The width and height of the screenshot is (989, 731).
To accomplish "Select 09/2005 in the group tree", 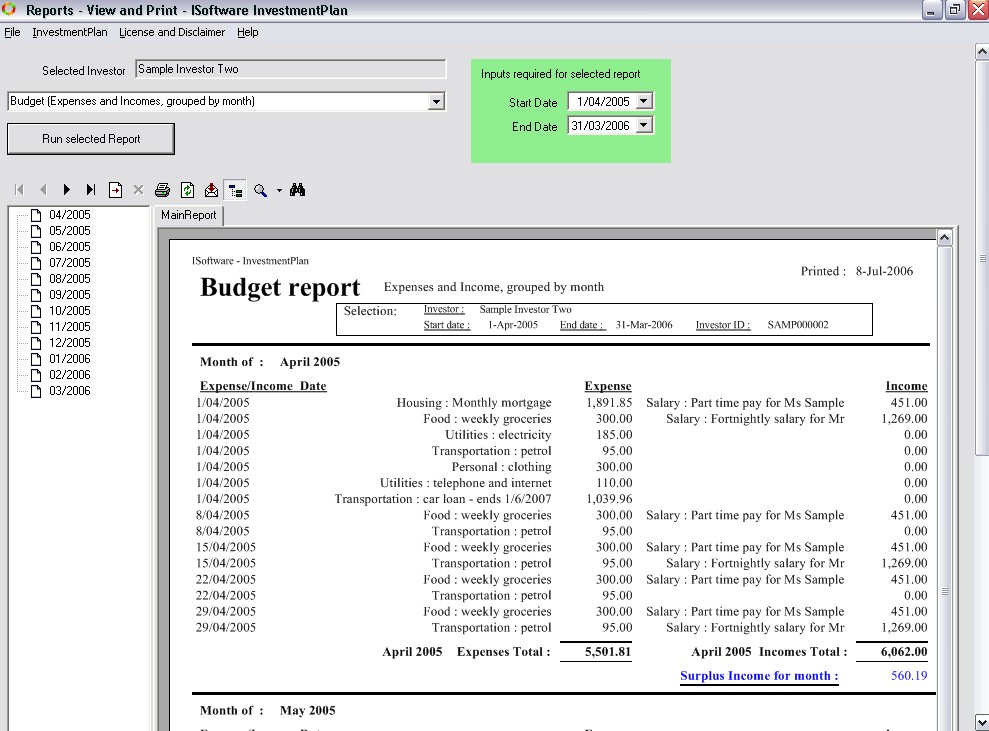I will point(69,295).
